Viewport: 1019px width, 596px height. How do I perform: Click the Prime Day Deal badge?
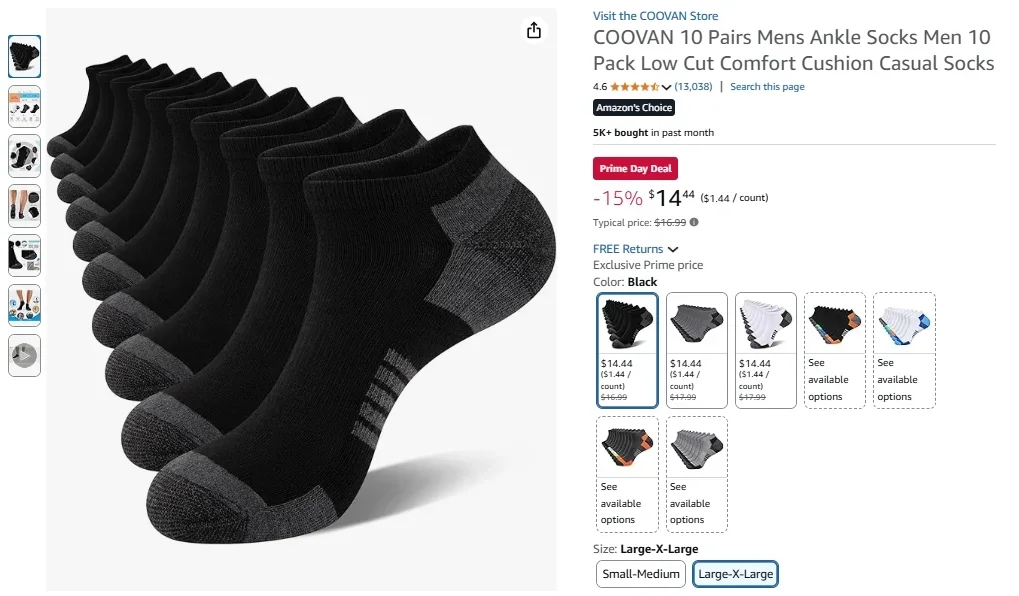pyautogui.click(x=635, y=168)
